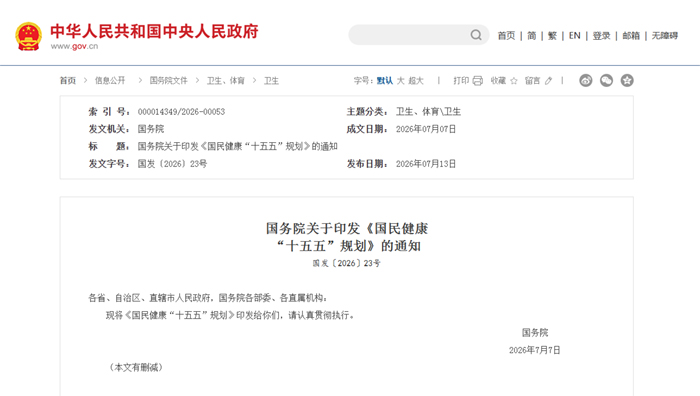The image size is (700, 396).
Task: Click the pencil icon next to 留言
Action: click(x=549, y=81)
